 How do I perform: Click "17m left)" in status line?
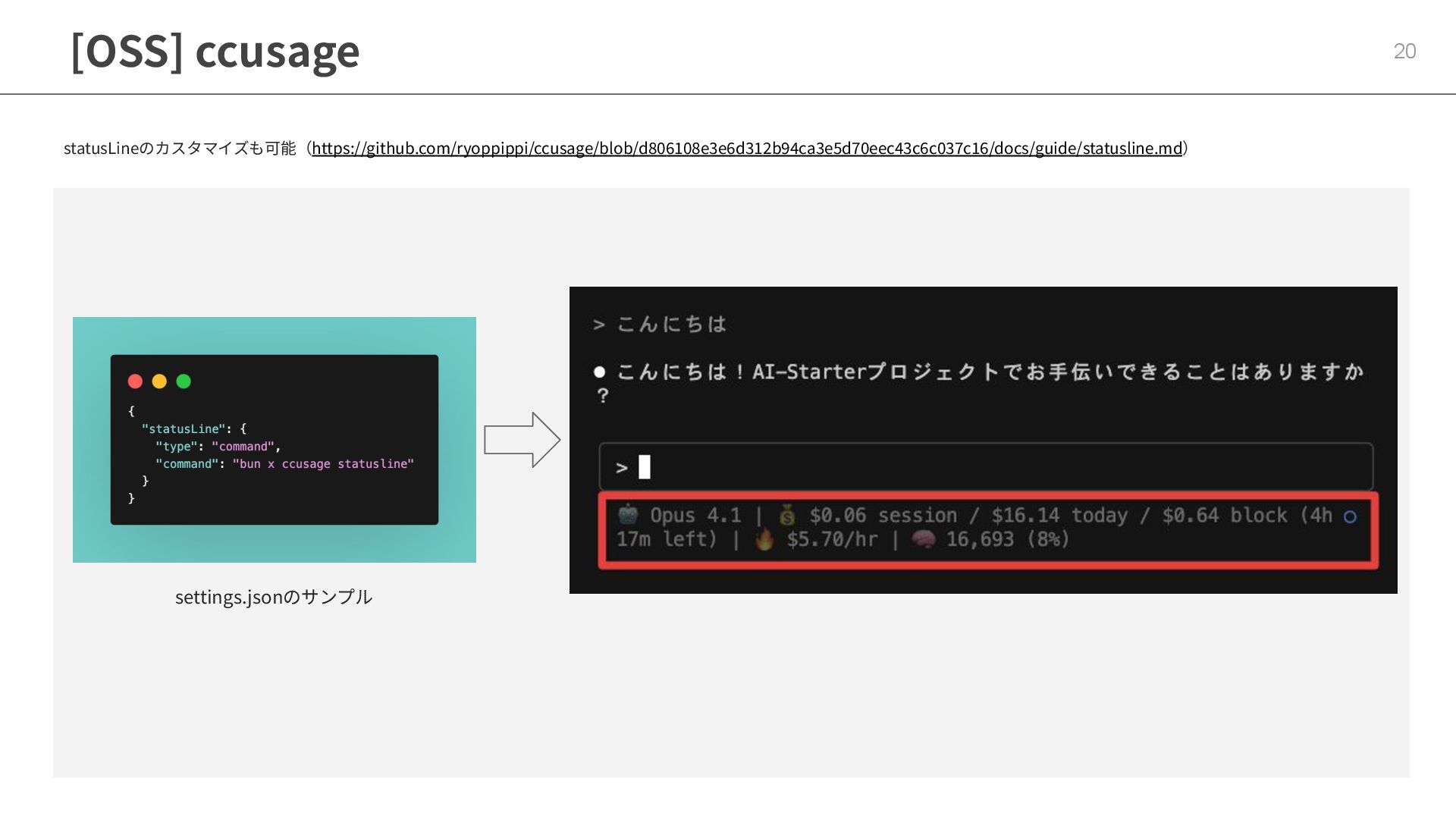click(667, 539)
